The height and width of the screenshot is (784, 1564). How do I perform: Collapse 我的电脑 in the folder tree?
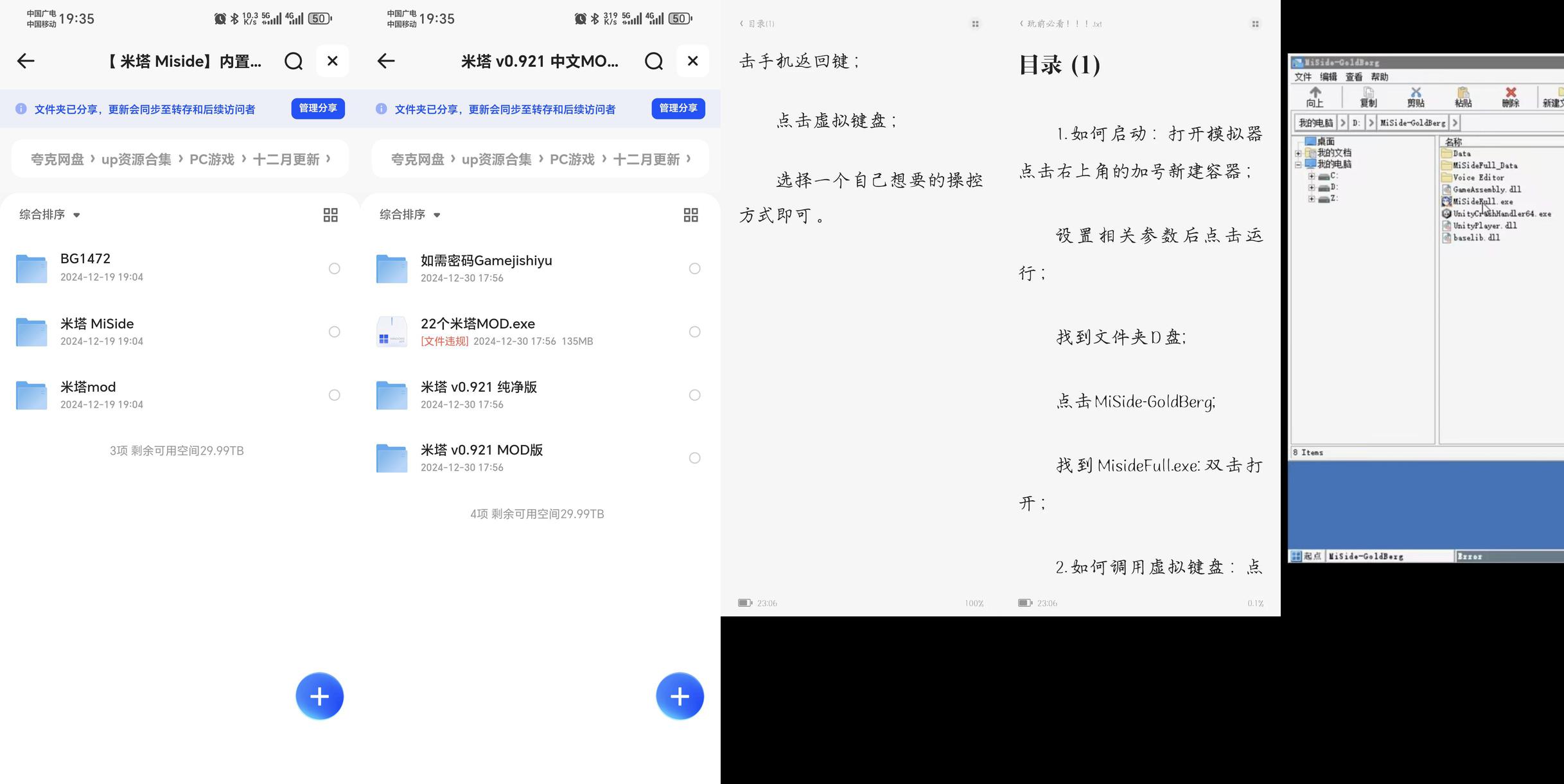pyautogui.click(x=1298, y=164)
